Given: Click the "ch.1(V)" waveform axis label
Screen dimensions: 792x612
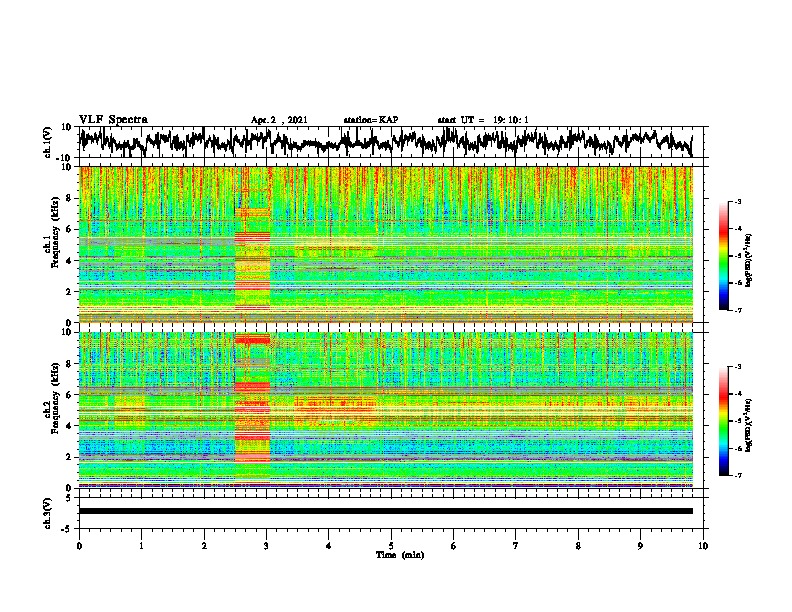Looking at the screenshot, I should click(48, 142).
